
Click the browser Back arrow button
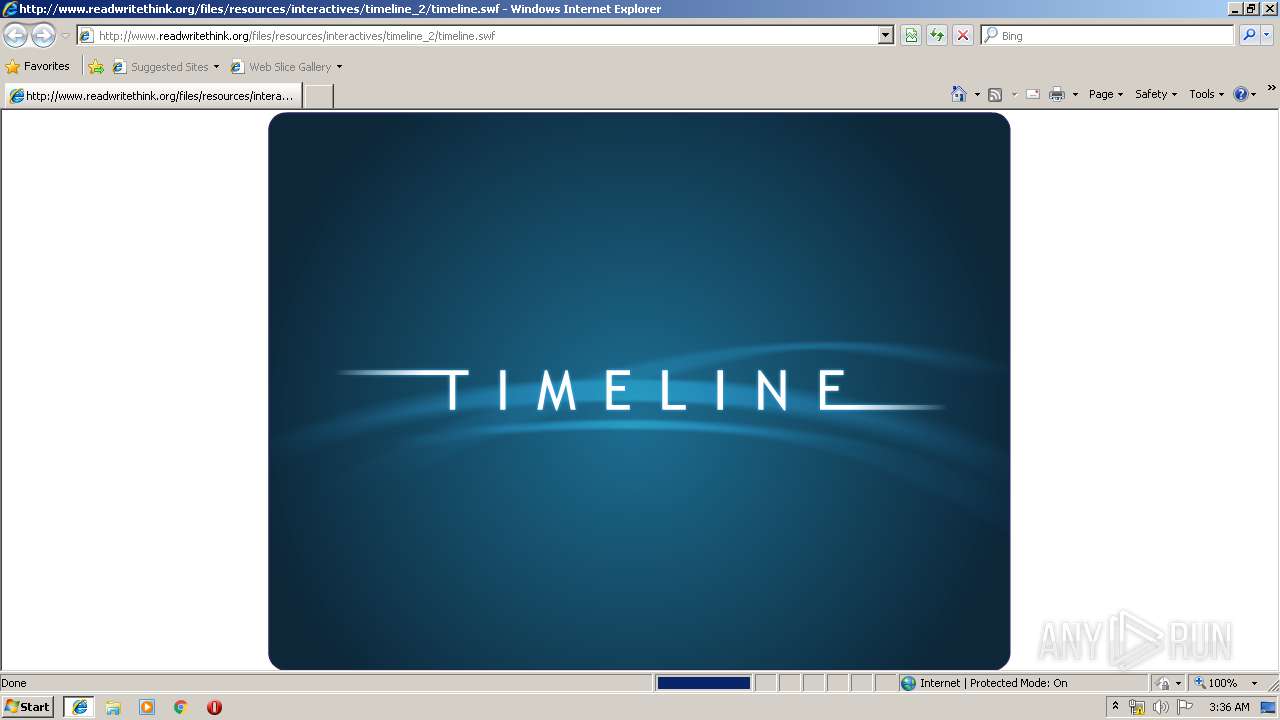pos(15,36)
